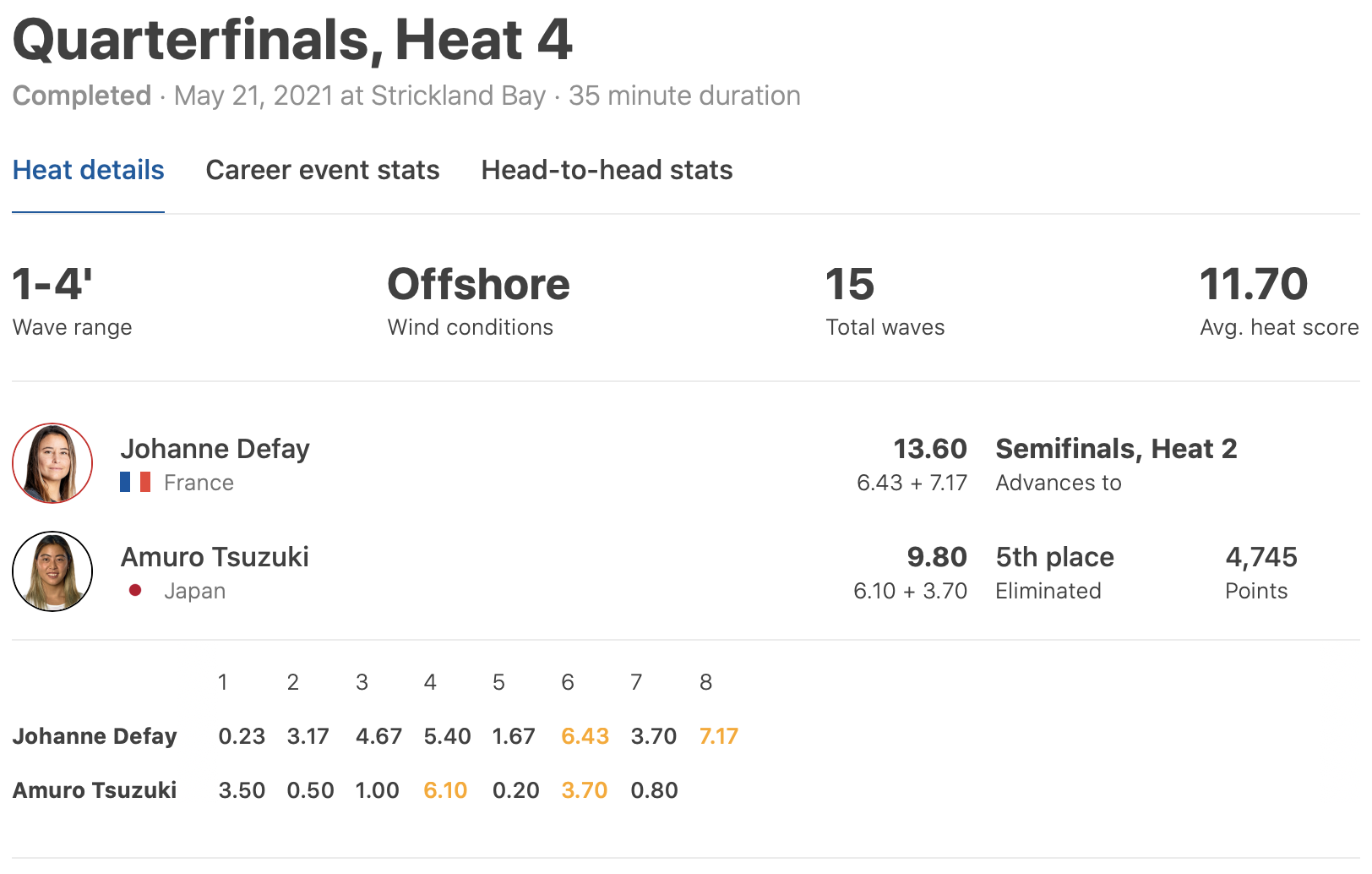This screenshot has height=874, width=1372.
Task: Click Johanne Defay in the score table
Action: (95, 736)
